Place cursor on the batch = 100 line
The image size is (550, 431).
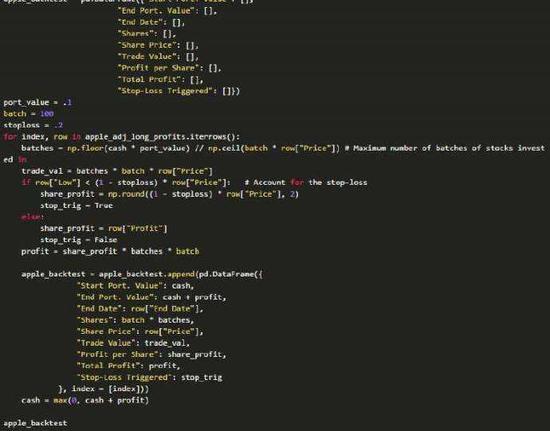(28, 114)
